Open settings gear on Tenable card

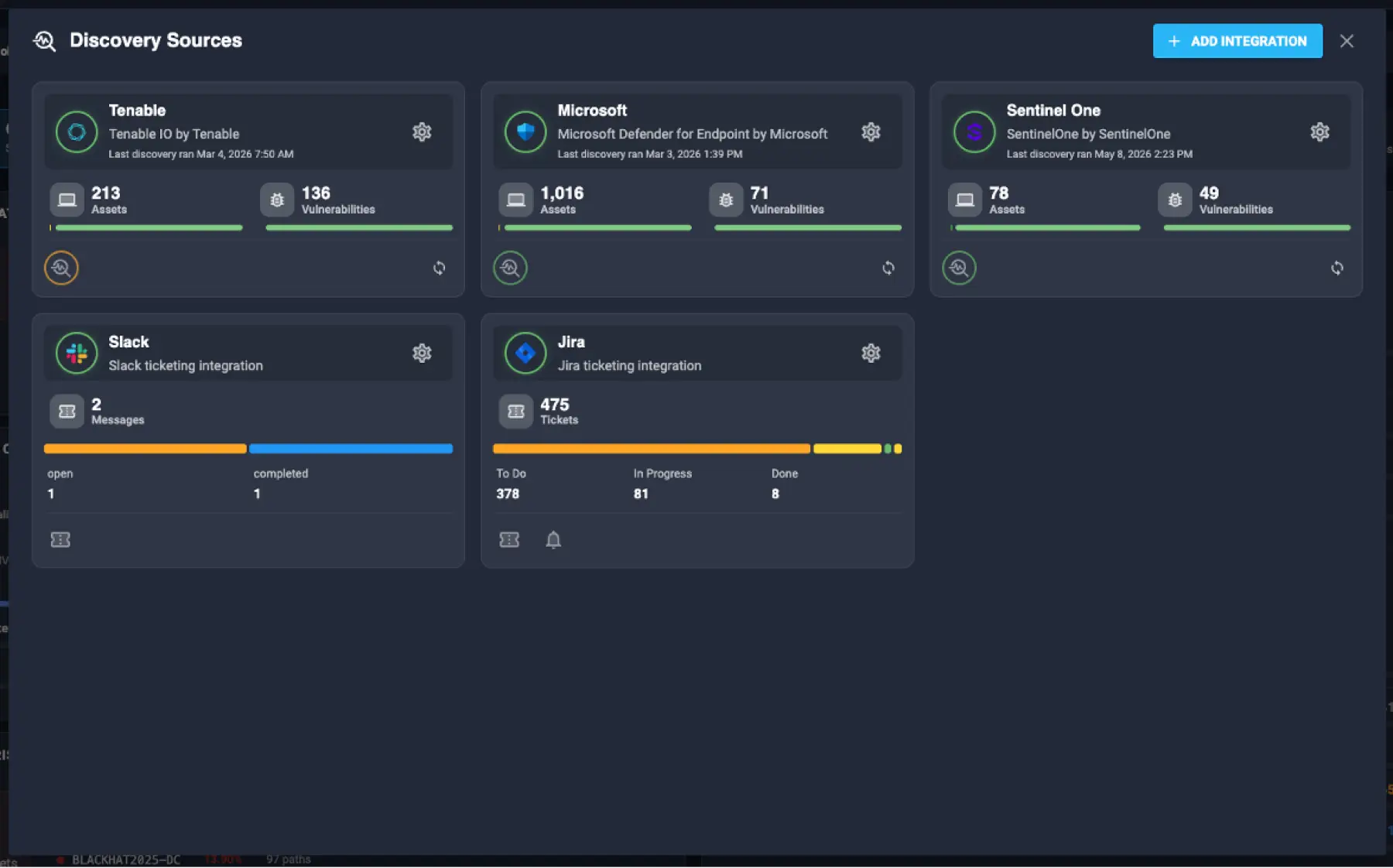(x=422, y=132)
